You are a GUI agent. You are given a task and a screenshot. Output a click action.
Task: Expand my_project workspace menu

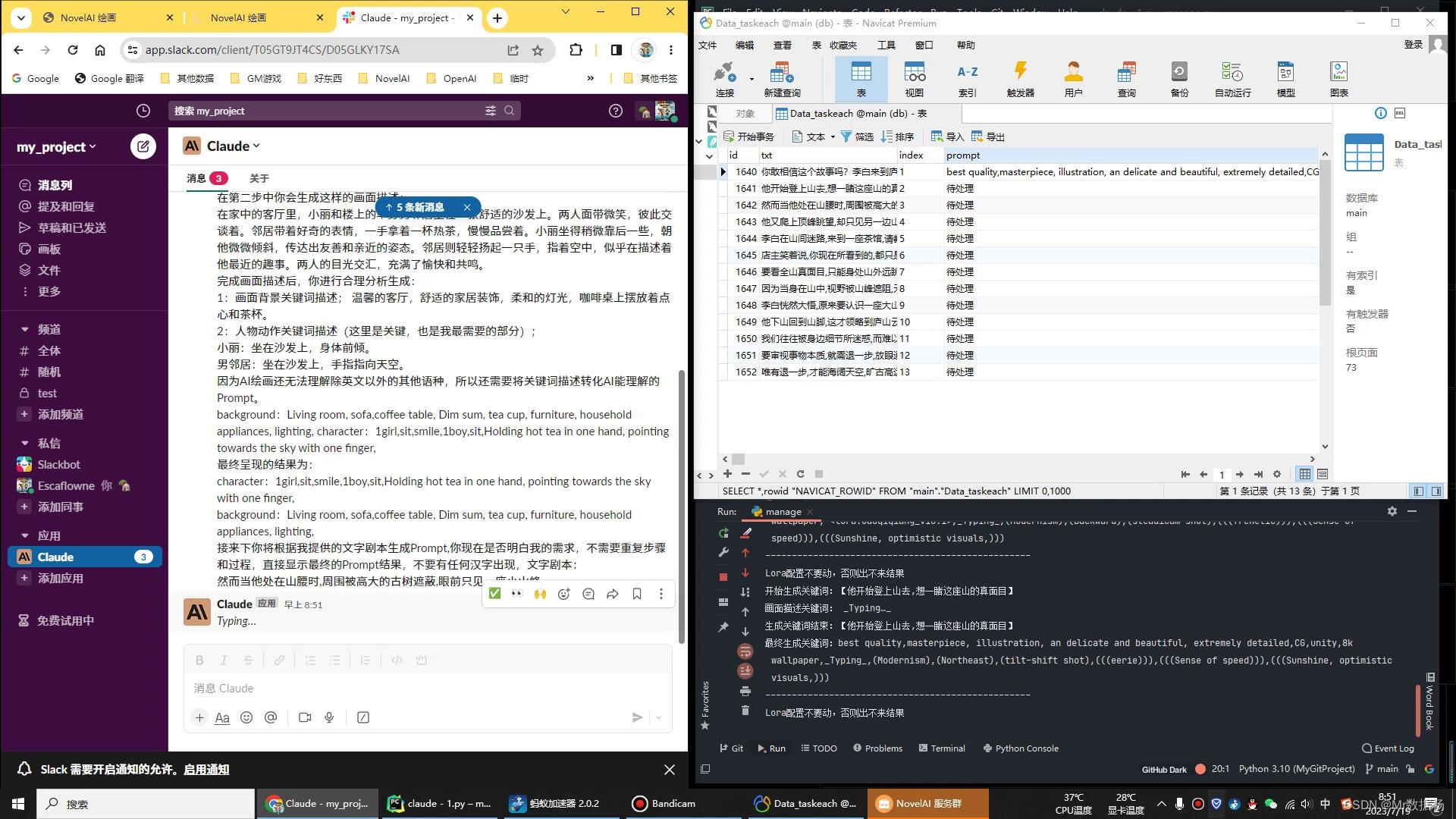coord(57,147)
